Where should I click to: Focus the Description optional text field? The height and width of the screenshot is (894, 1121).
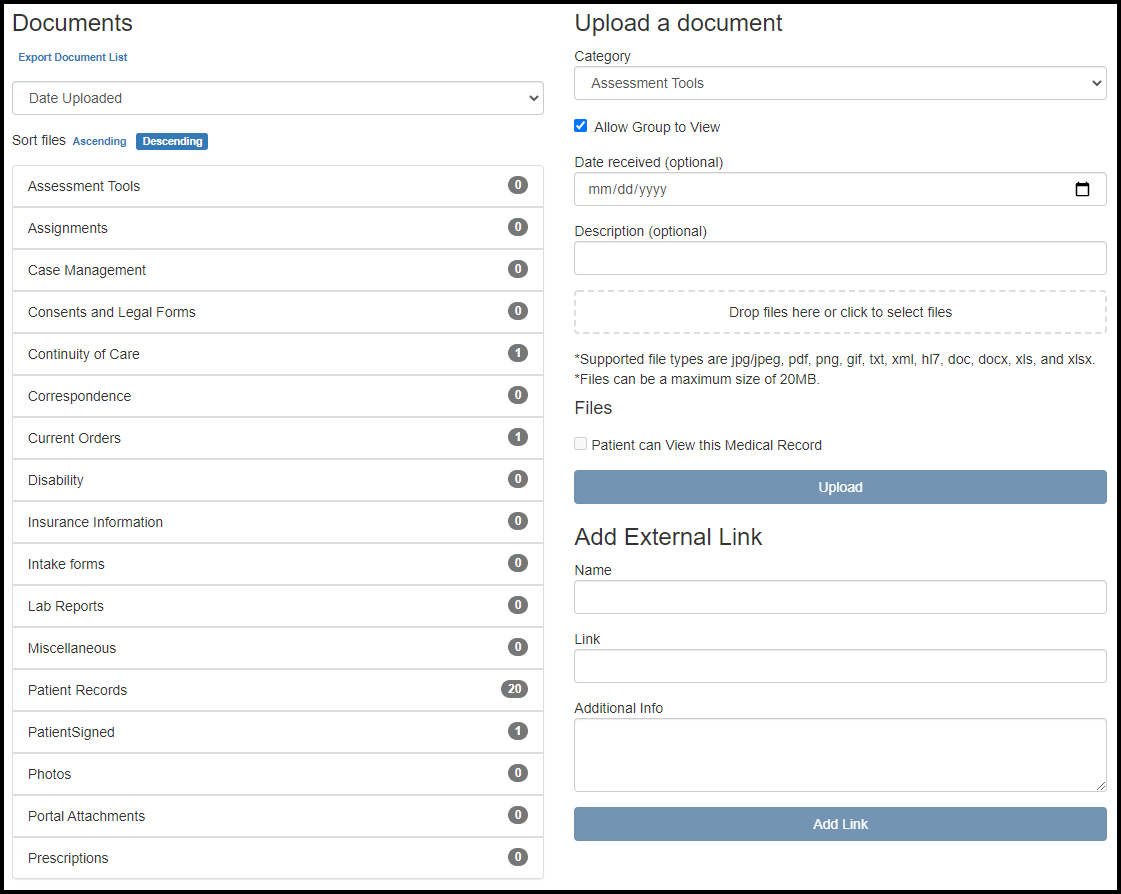[x=840, y=258]
